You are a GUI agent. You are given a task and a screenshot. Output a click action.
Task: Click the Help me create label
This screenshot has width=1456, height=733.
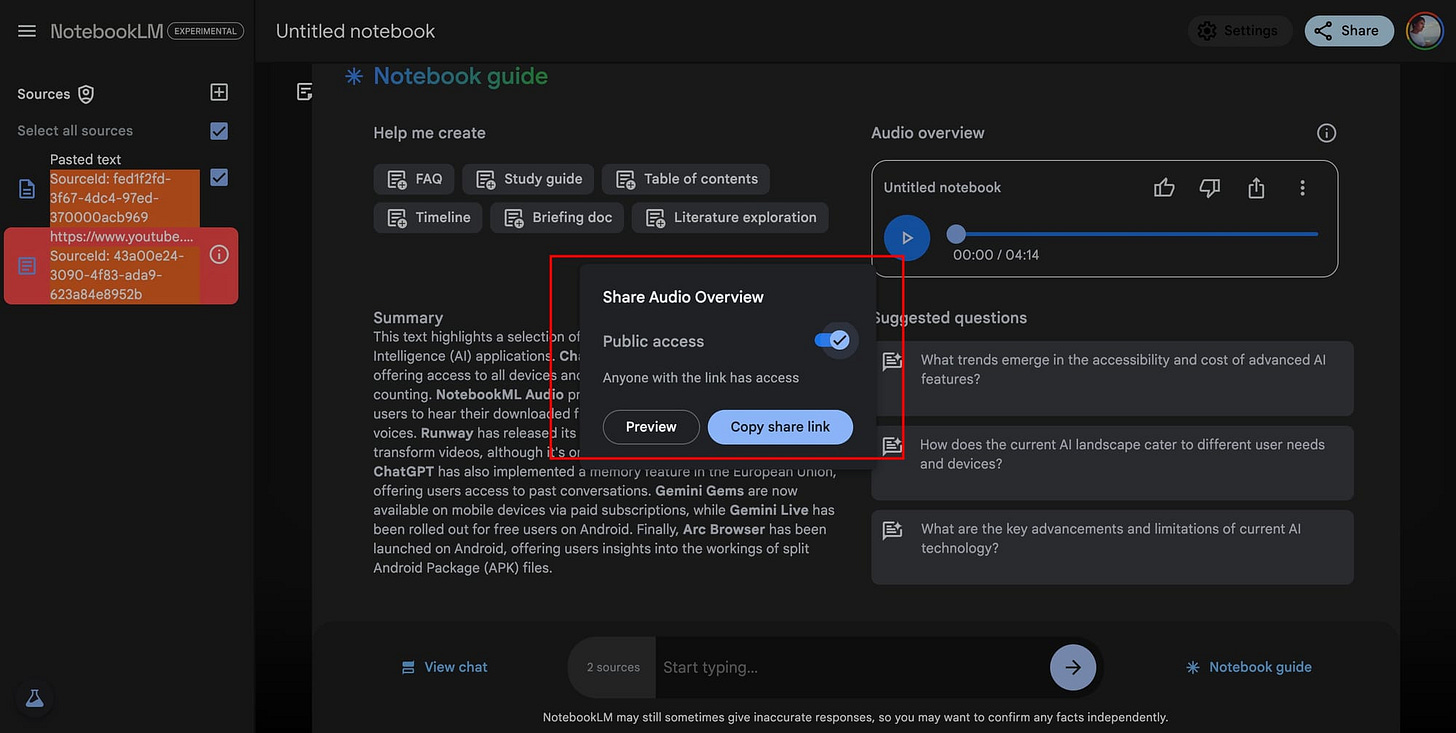(429, 133)
